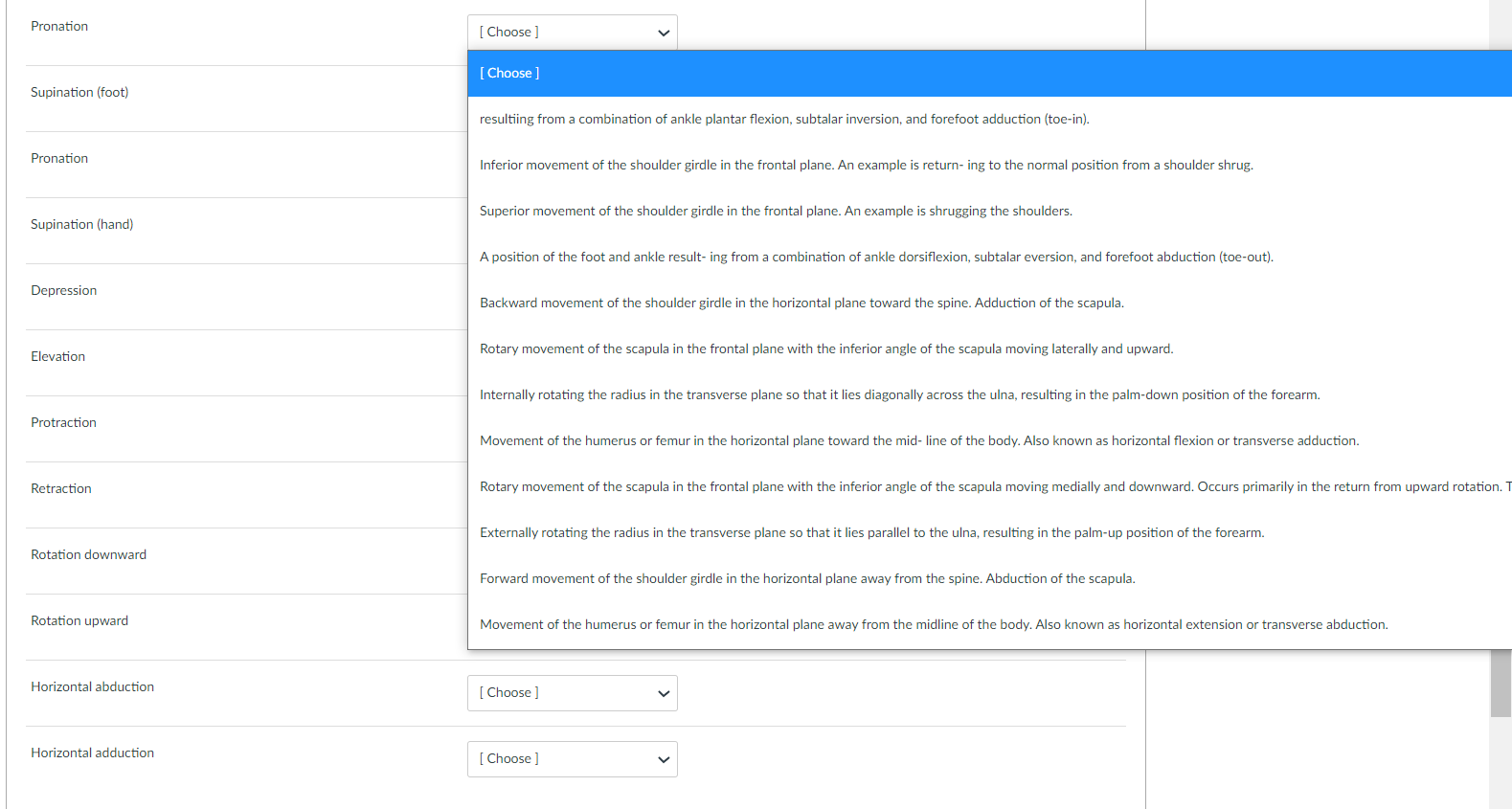
Task: Select option 'Externally rotating the radius' palm-up
Action: pos(989,533)
